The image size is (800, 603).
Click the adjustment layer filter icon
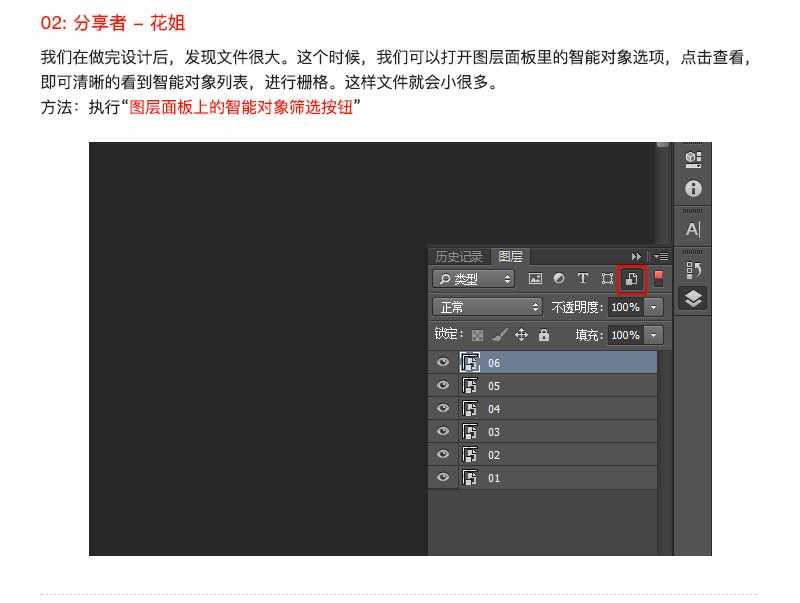(x=558, y=277)
